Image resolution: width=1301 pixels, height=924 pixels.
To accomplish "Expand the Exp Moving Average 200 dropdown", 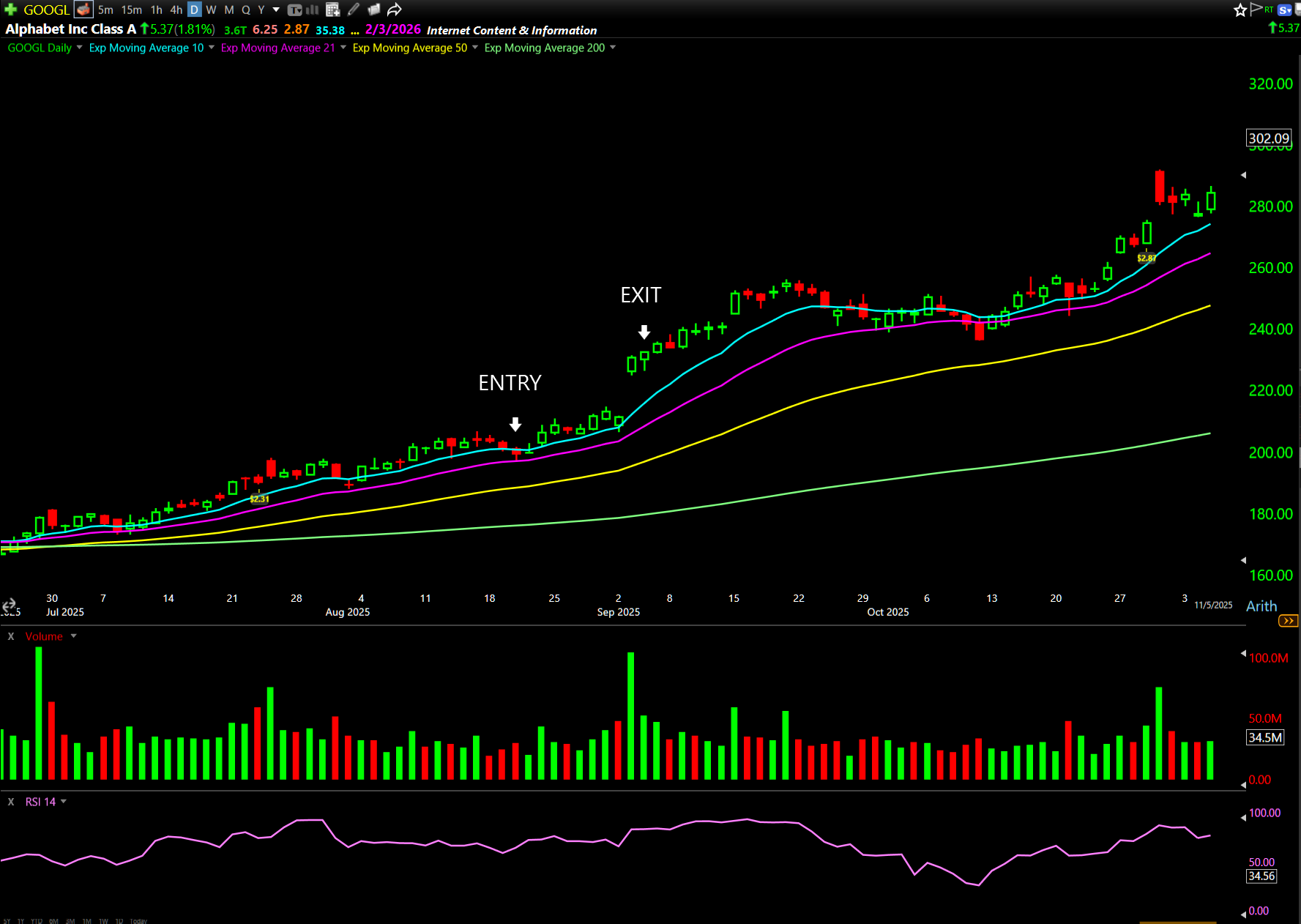I will coord(613,48).
